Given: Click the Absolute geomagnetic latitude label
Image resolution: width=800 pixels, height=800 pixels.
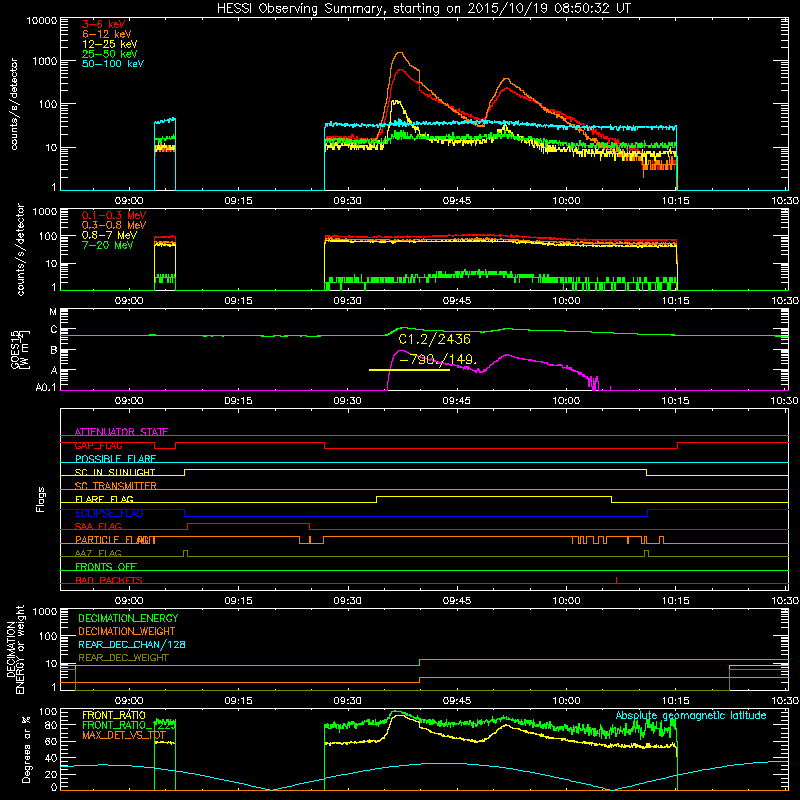Looking at the screenshot, I should click(691, 715).
